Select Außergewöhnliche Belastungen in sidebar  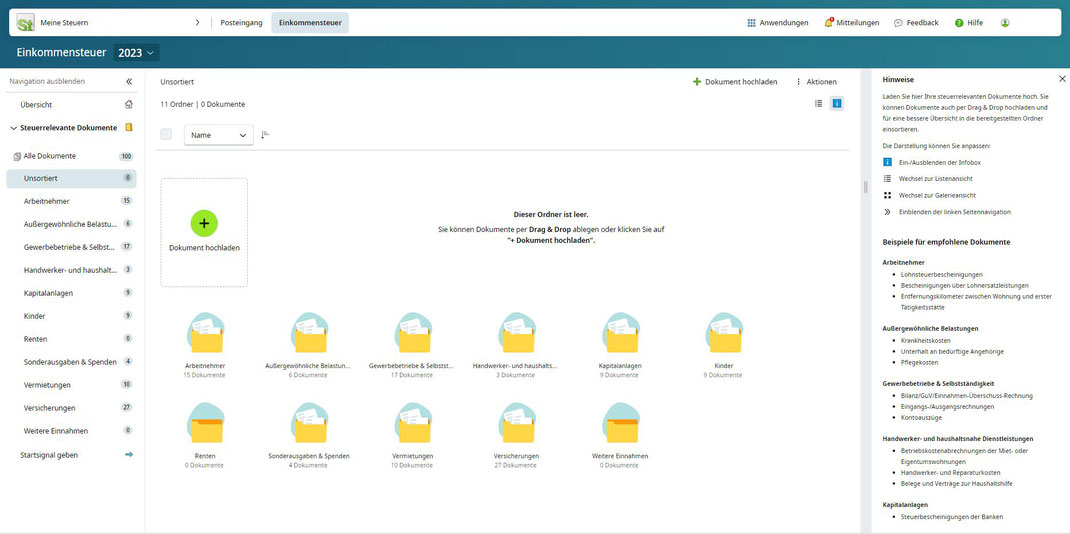(72, 224)
